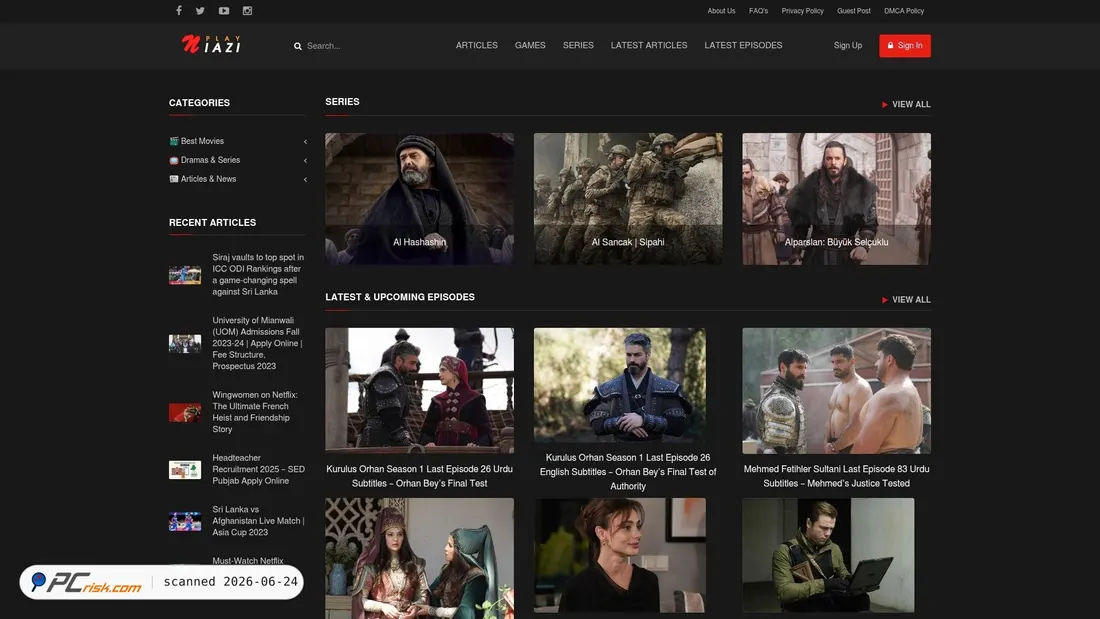1100x619 pixels.
Task: Open thumbnail of two women in ottoman dress
Action: (420, 559)
